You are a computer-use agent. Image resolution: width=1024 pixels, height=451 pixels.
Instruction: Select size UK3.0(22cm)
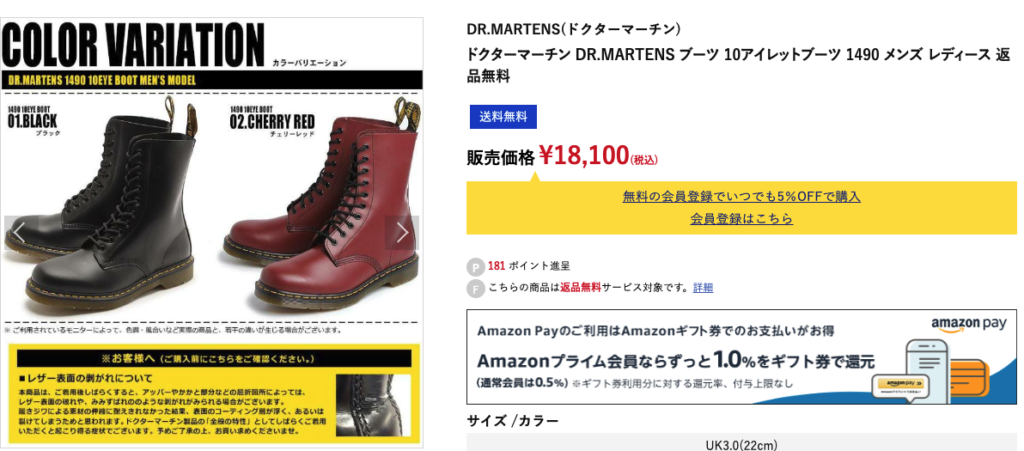click(x=741, y=445)
